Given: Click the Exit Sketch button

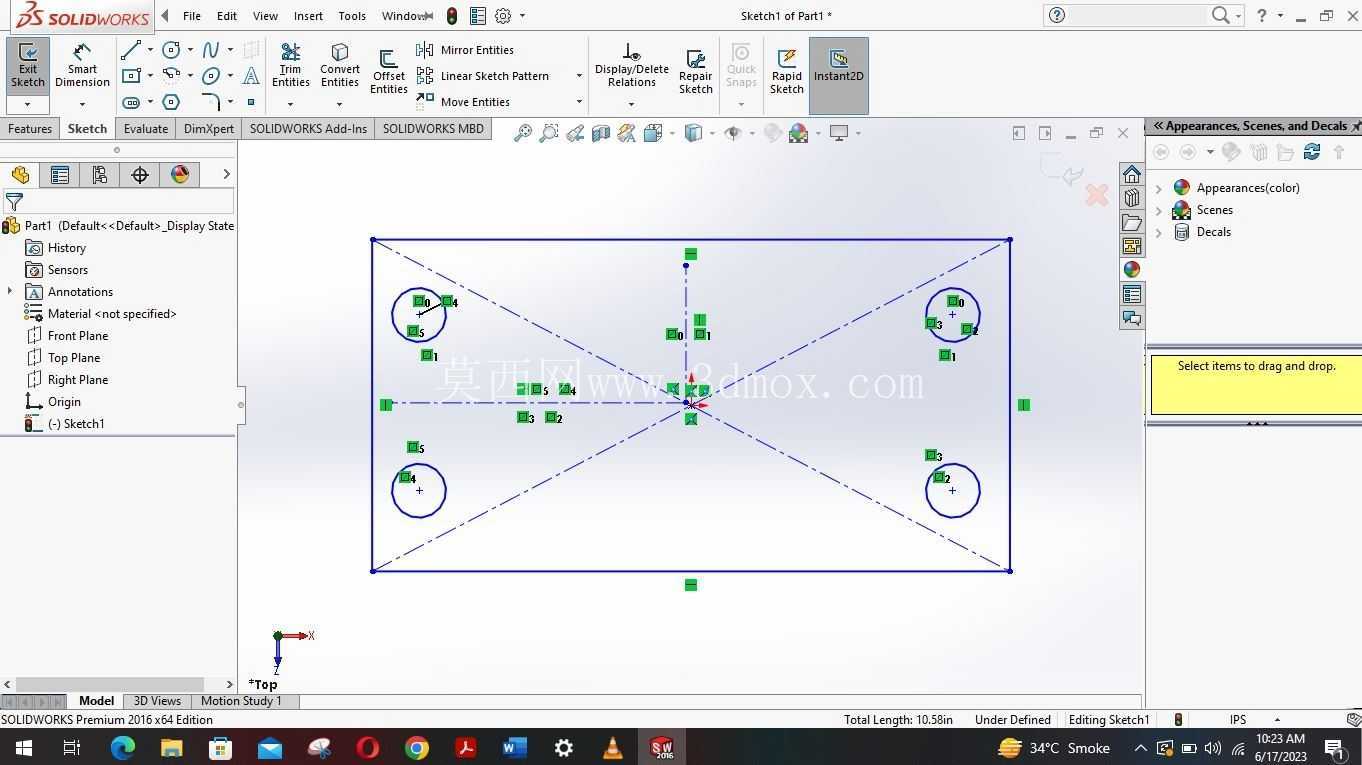Looking at the screenshot, I should pos(28,67).
